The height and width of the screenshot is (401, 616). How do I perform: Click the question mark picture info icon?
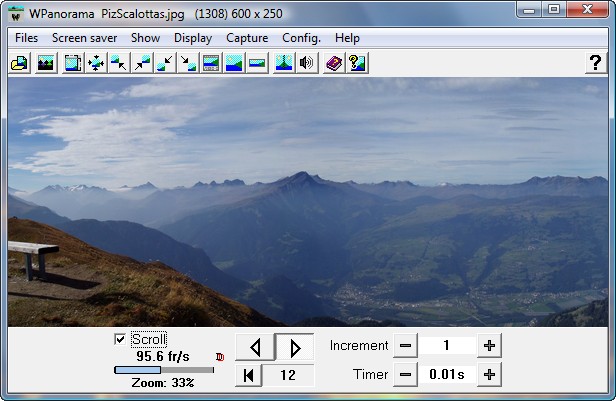point(357,63)
